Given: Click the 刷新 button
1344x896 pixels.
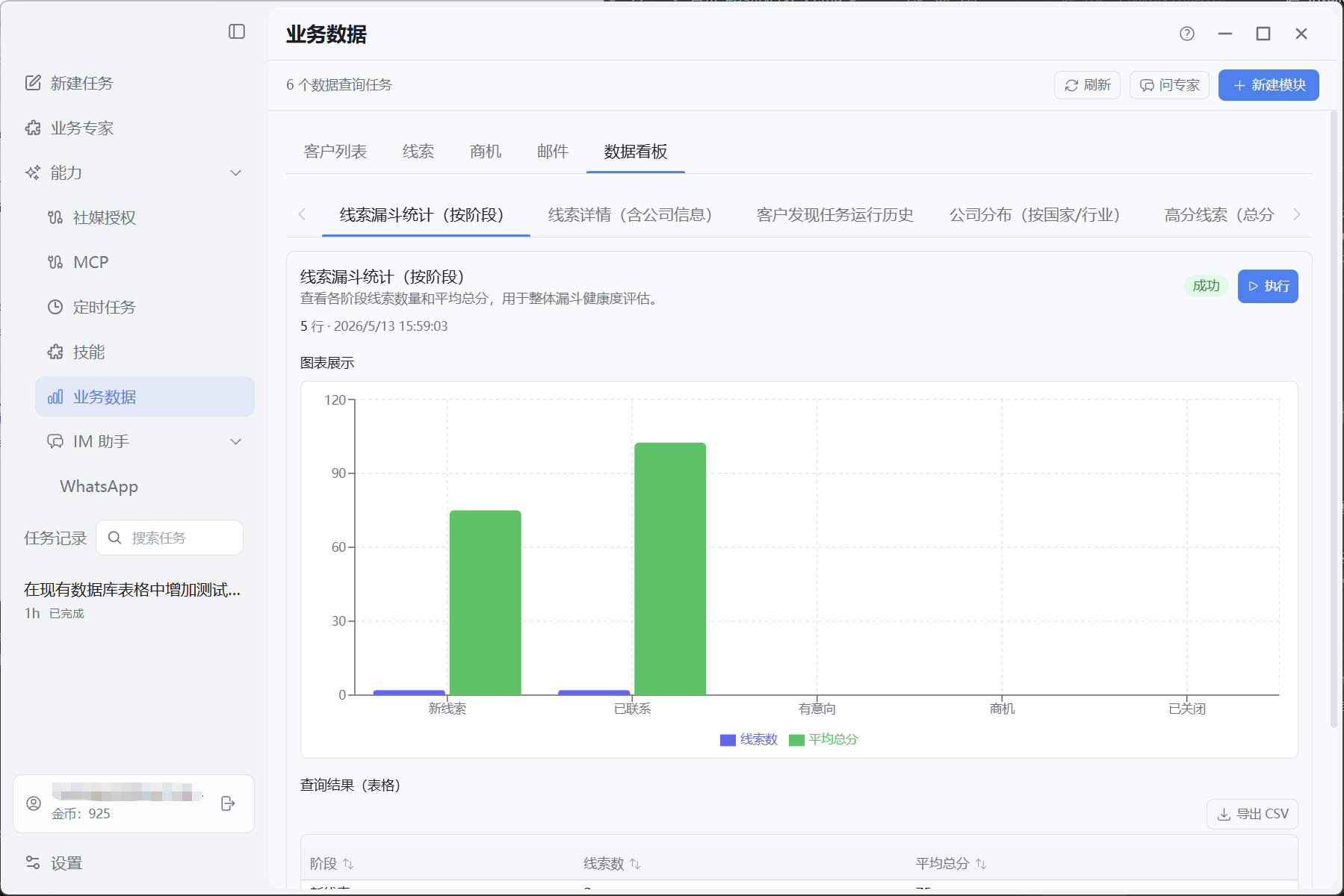Looking at the screenshot, I should pos(1088,85).
